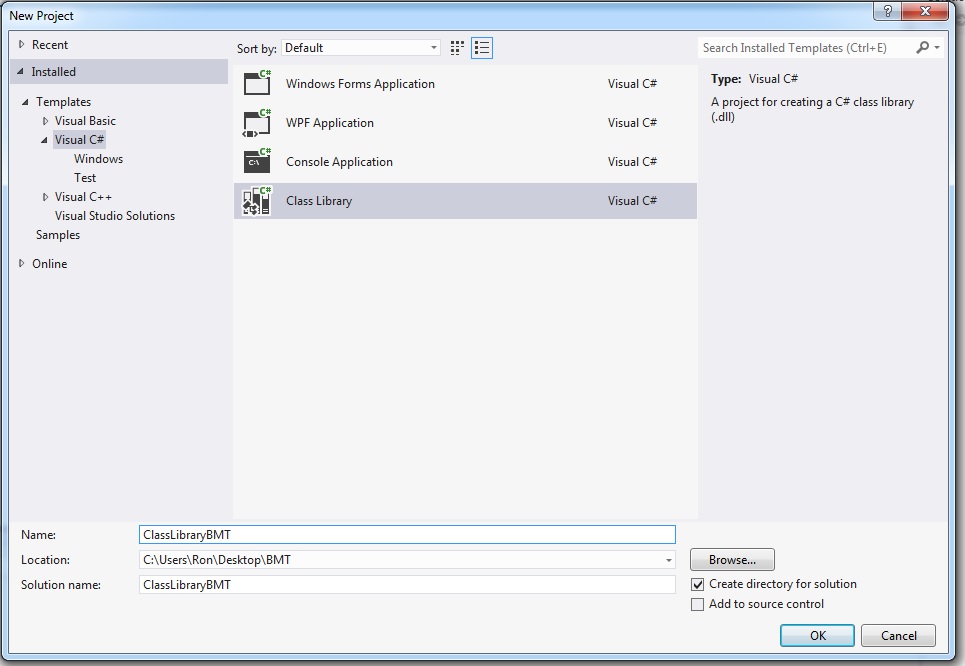
Task: Click the Cancel button
Action: point(899,636)
